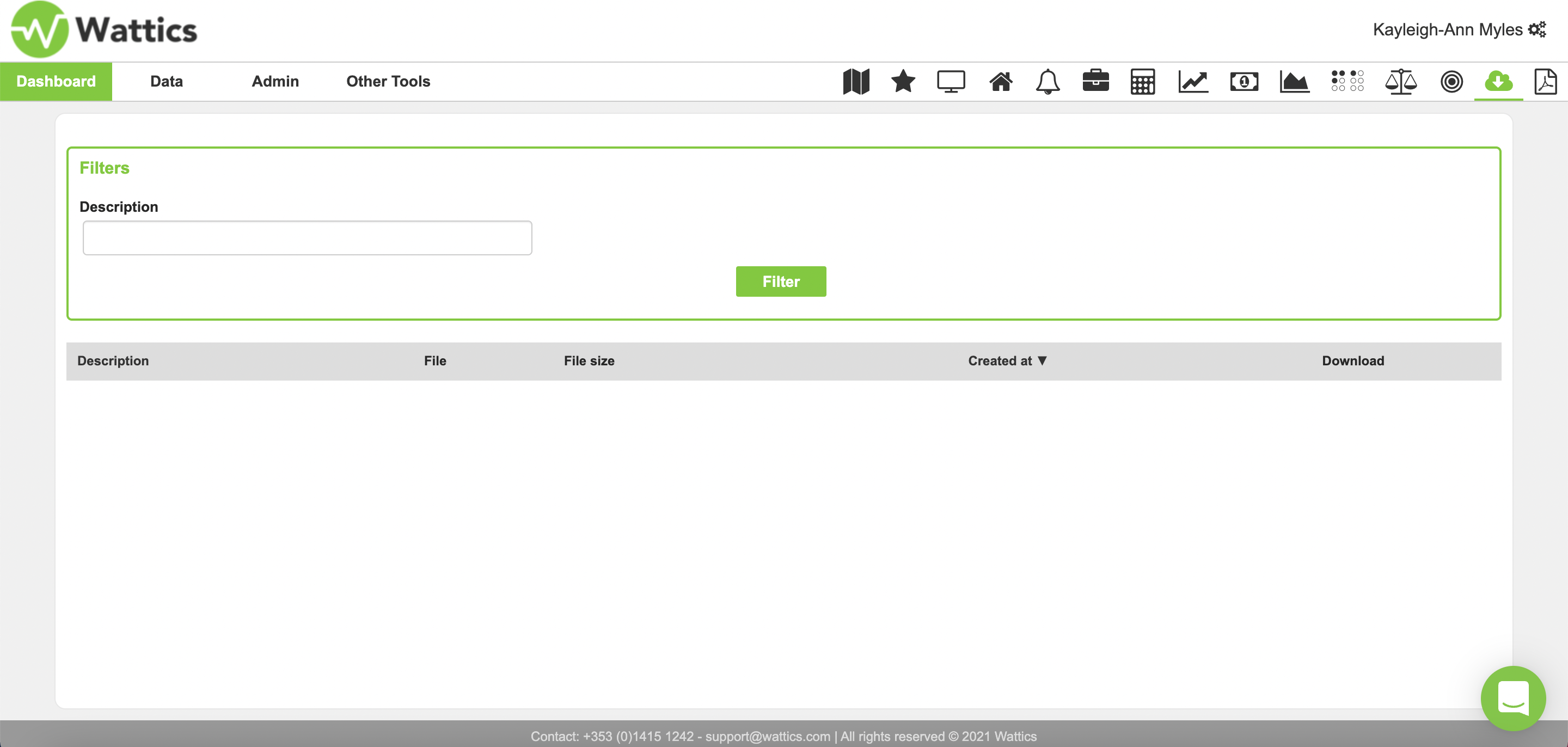Toggle sort on Created at column
This screenshot has width=1568, height=747.
coord(1007,361)
